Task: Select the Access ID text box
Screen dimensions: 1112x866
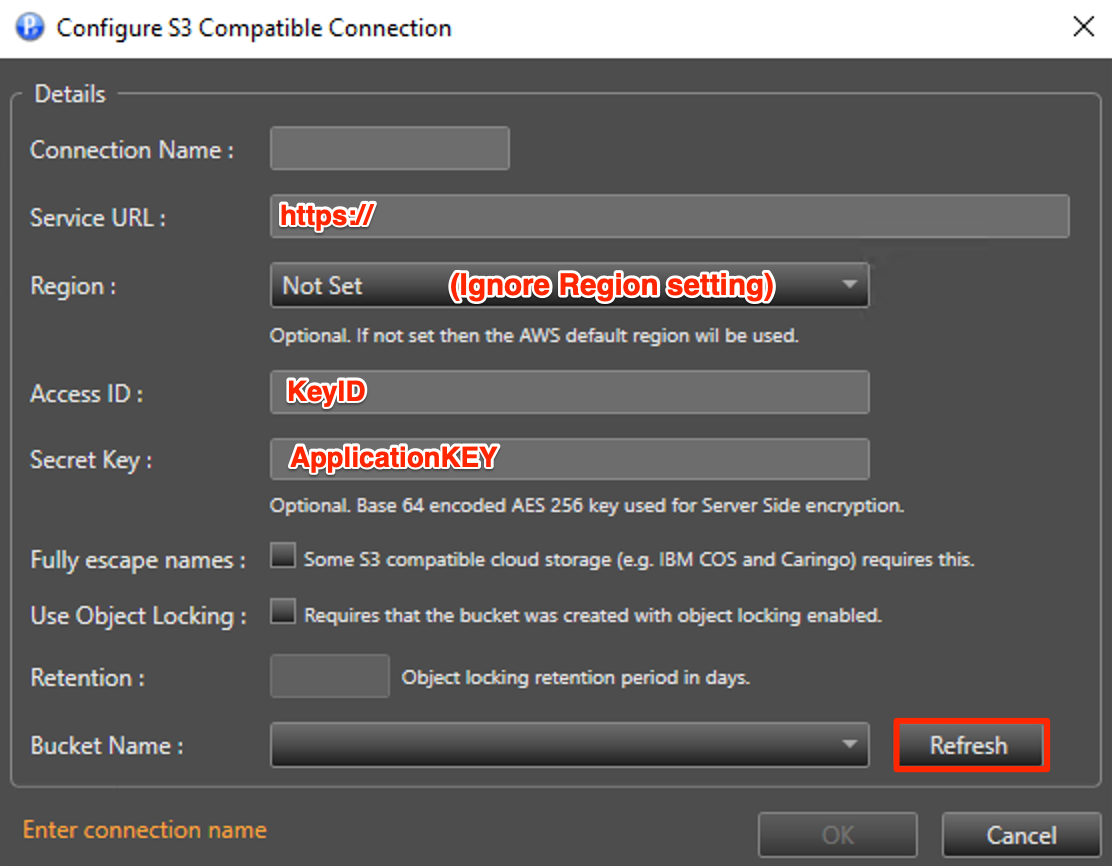Action: [x=569, y=392]
